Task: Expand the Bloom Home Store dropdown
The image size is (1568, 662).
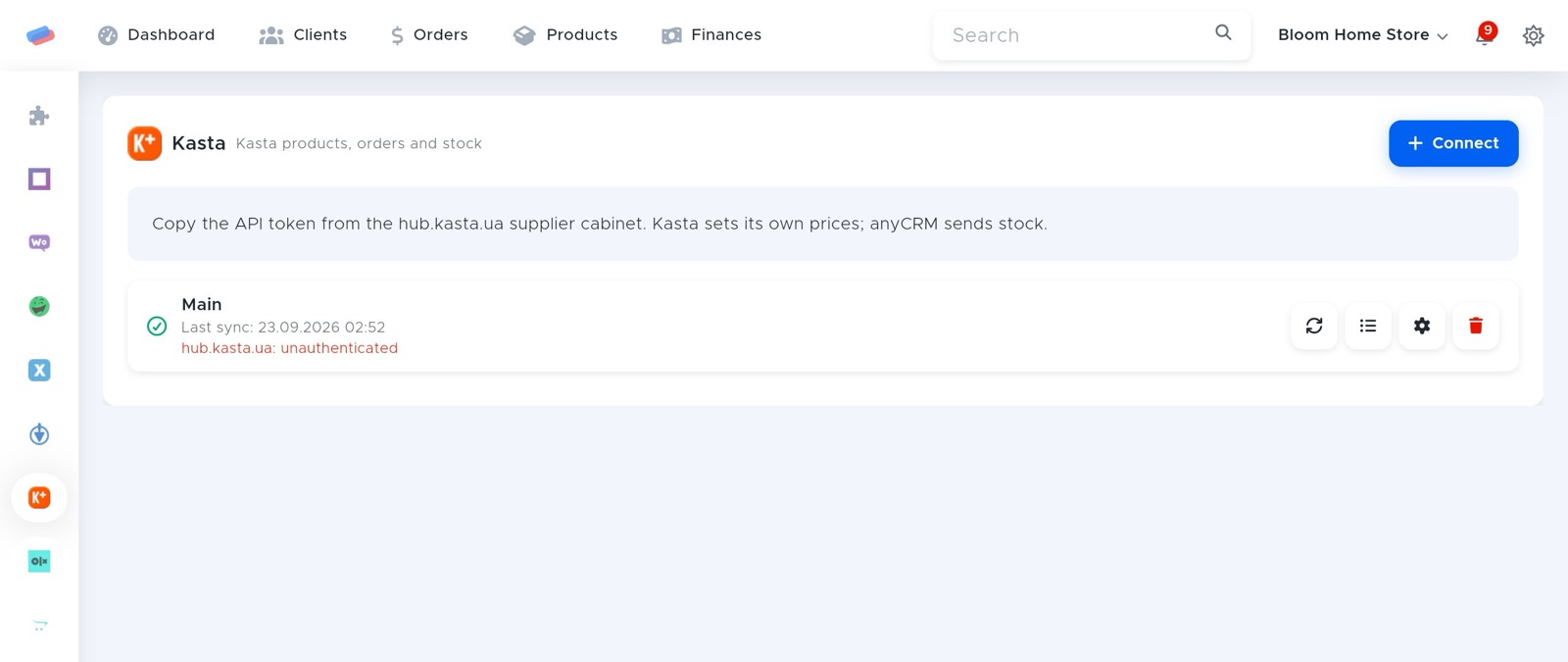Action: [1362, 35]
